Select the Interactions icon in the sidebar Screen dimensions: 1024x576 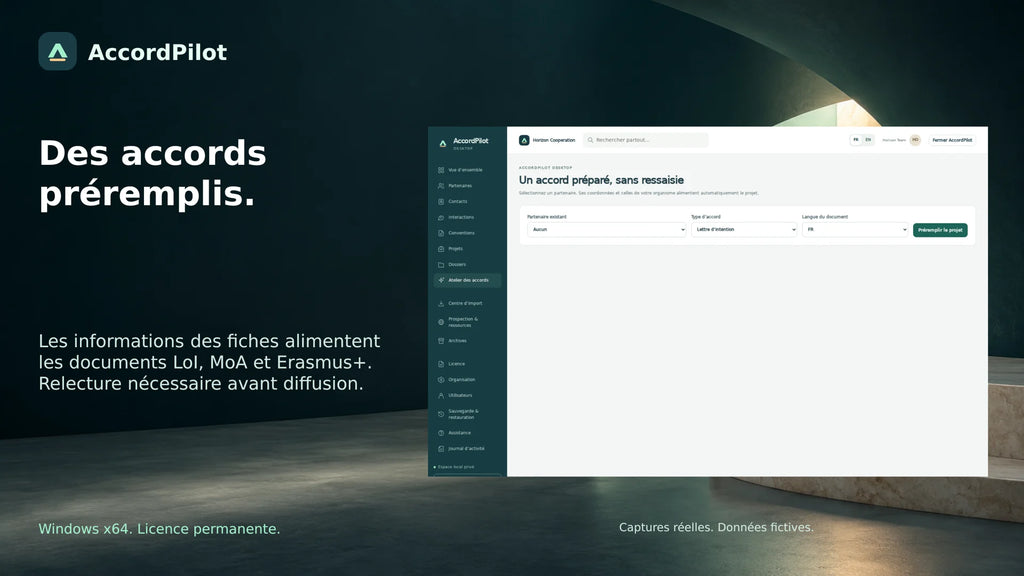(x=441, y=217)
